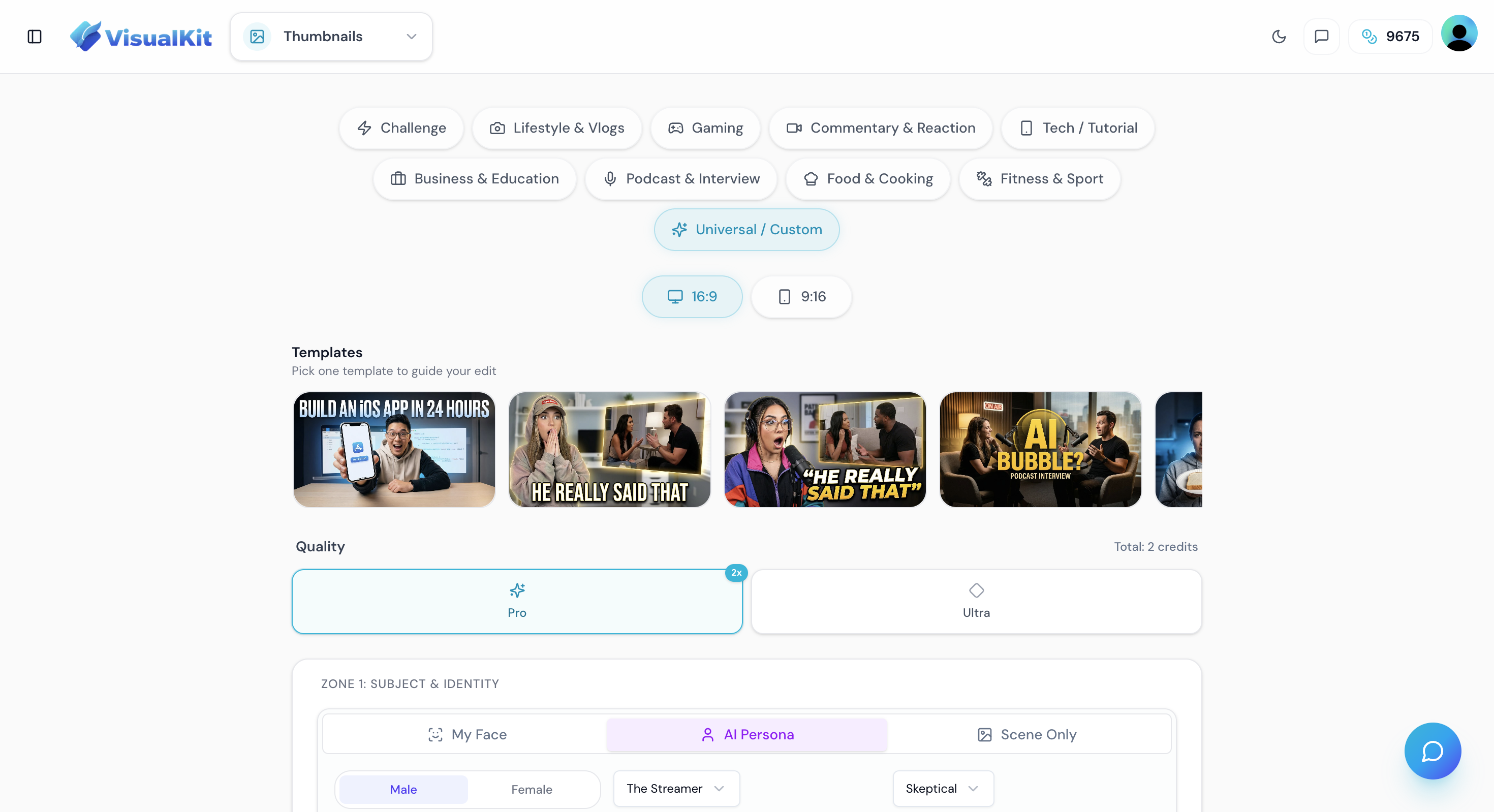Select the Pro quality option with 2x badge

pos(516,601)
